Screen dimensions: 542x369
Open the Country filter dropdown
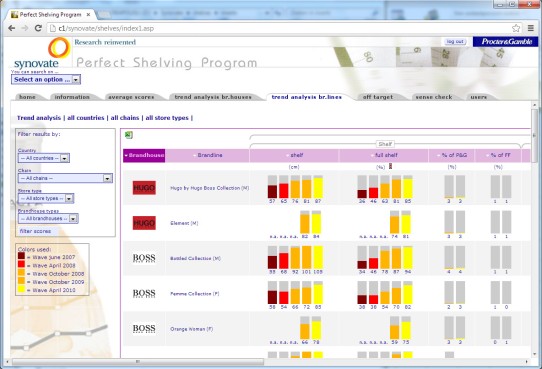click(x=44, y=158)
